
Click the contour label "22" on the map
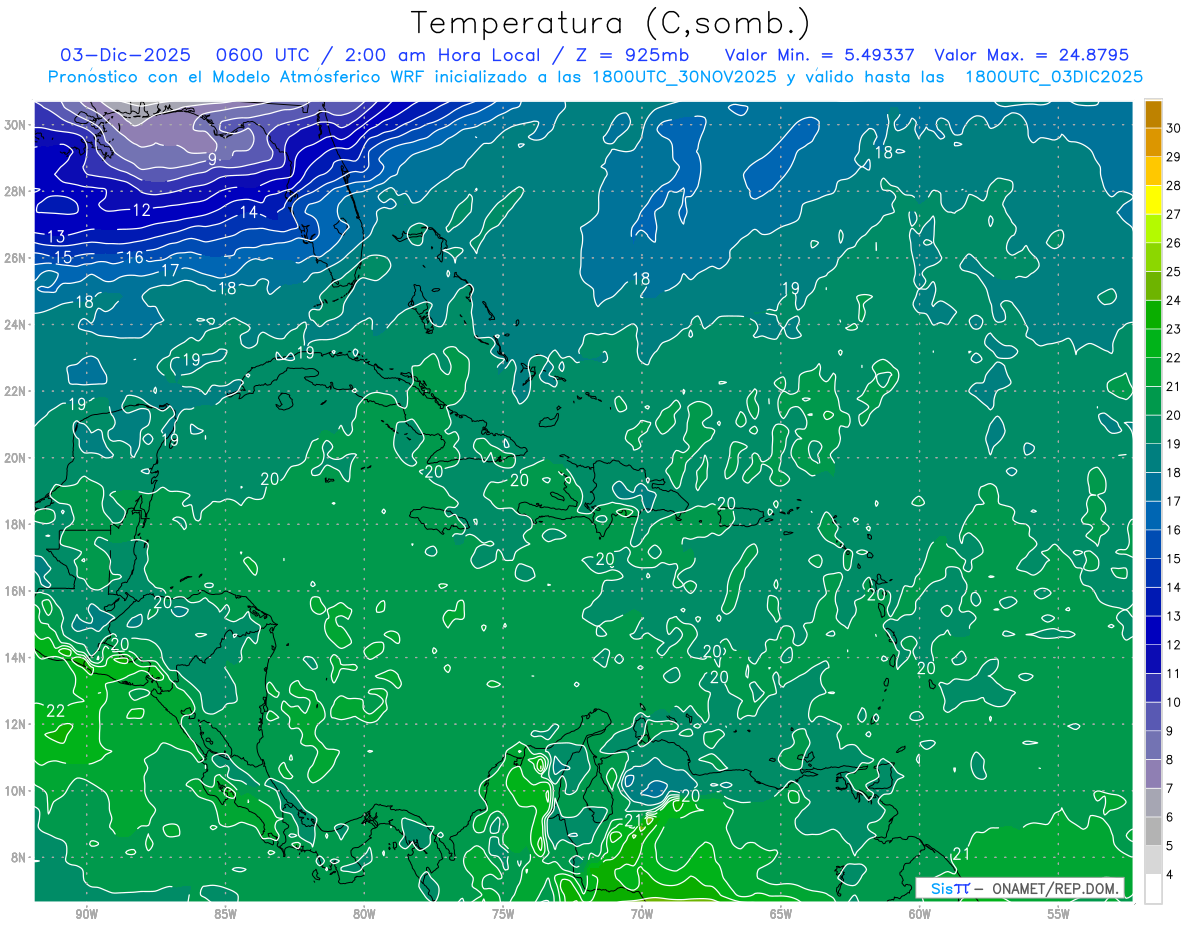point(56,711)
